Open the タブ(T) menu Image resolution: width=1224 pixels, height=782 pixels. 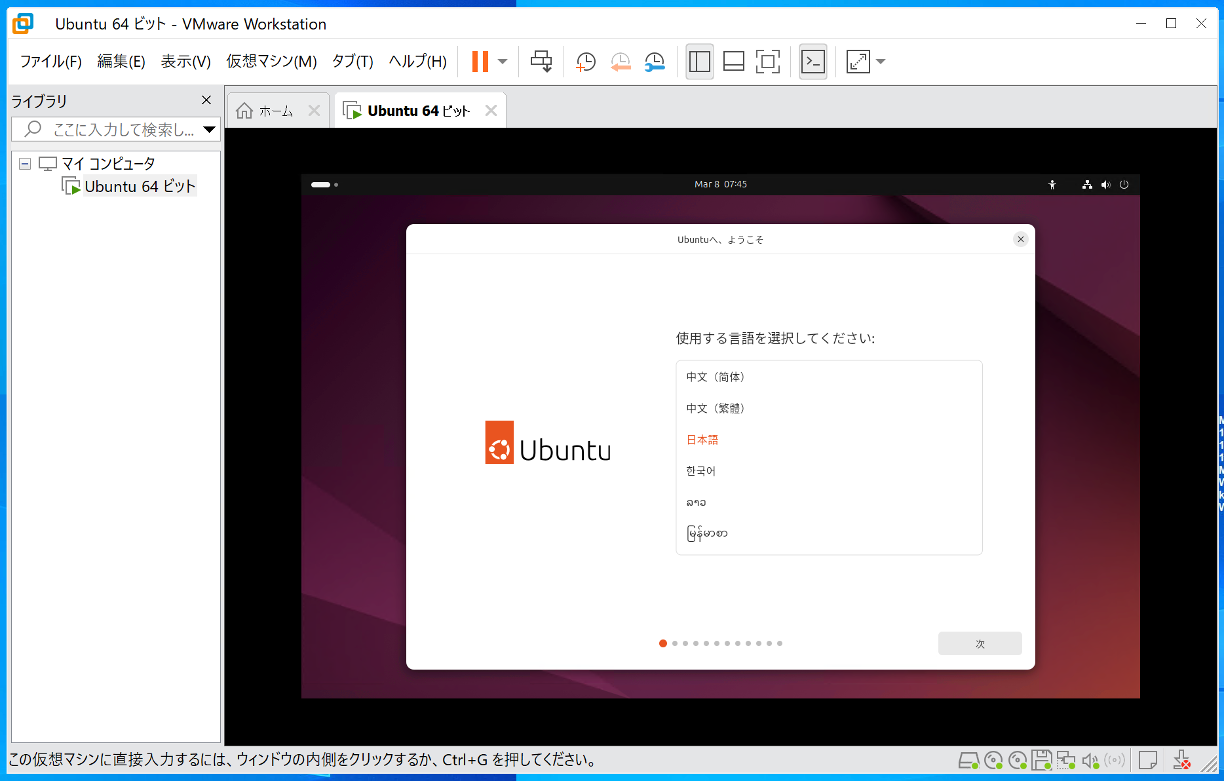click(x=352, y=61)
